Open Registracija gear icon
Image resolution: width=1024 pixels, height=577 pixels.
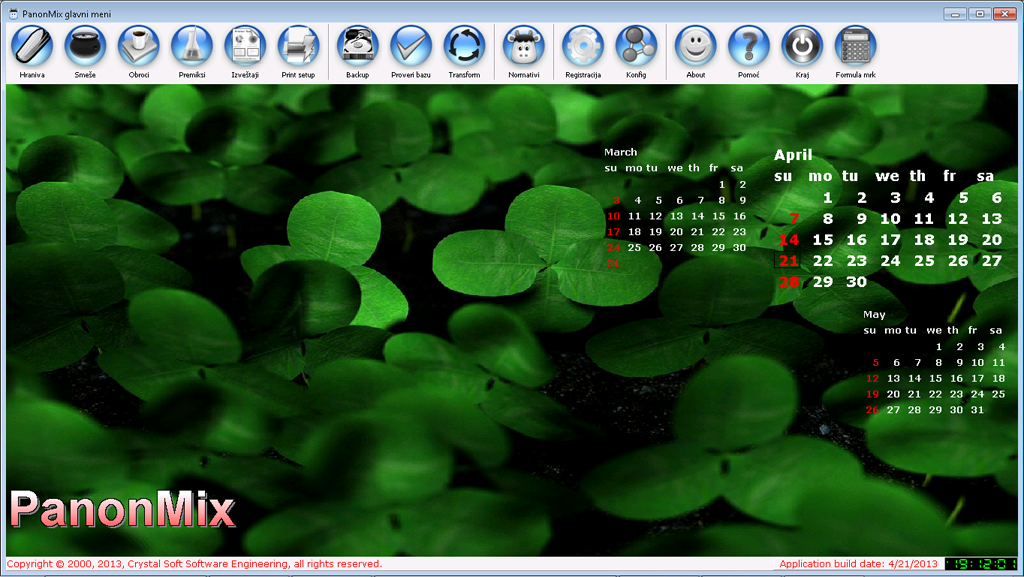[x=583, y=46]
